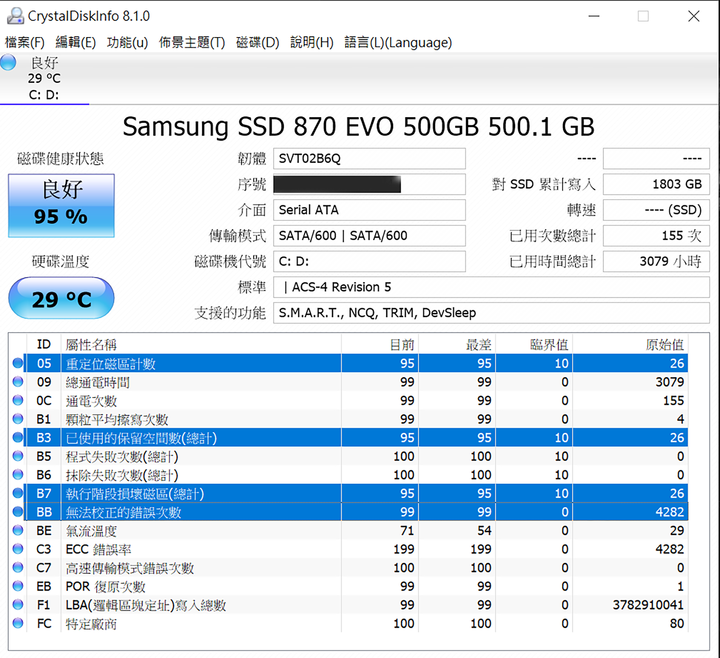Click the firmware field SVT02B6Q

[x=369, y=158]
